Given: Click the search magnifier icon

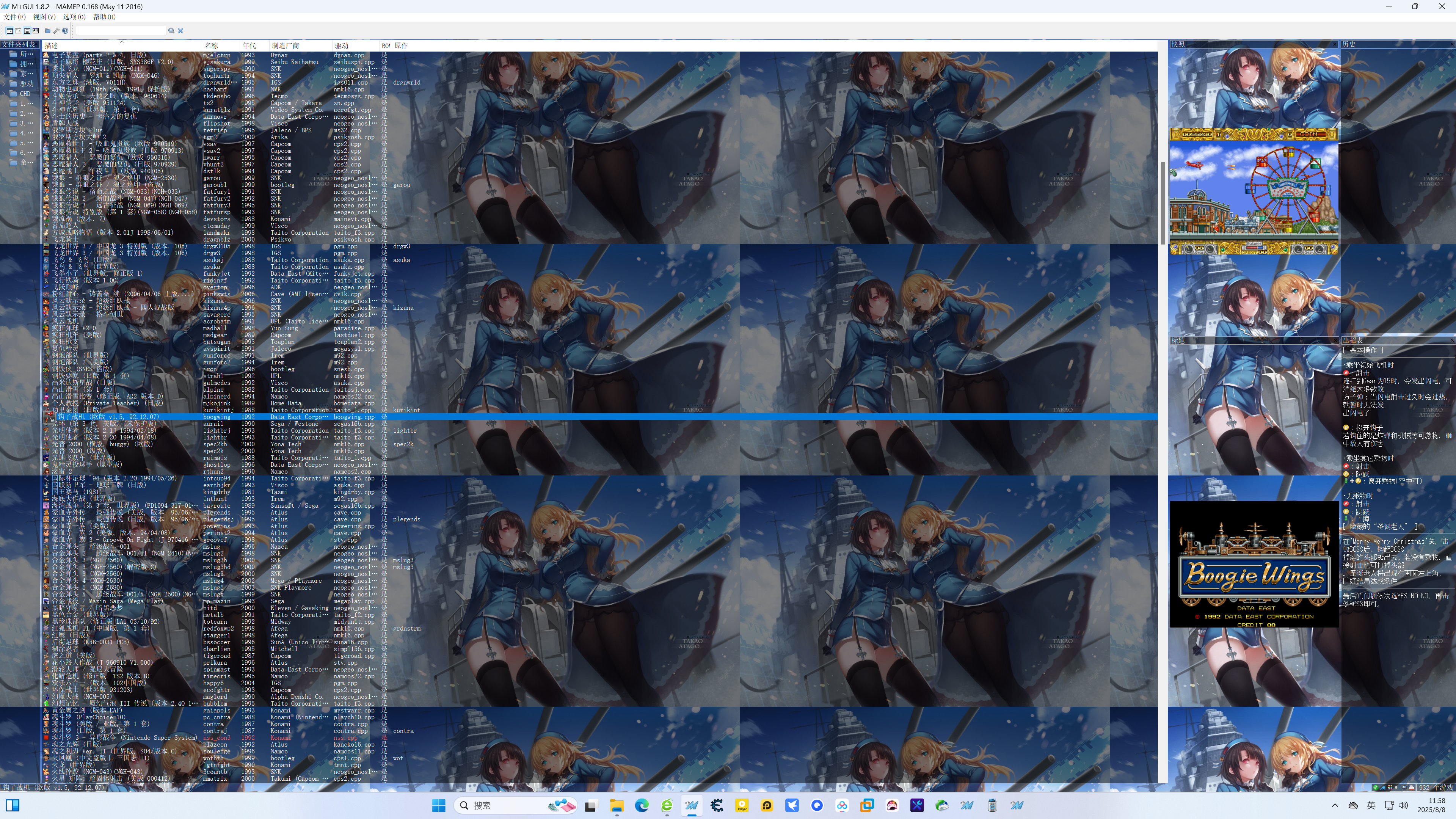Looking at the screenshot, I should [171, 30].
